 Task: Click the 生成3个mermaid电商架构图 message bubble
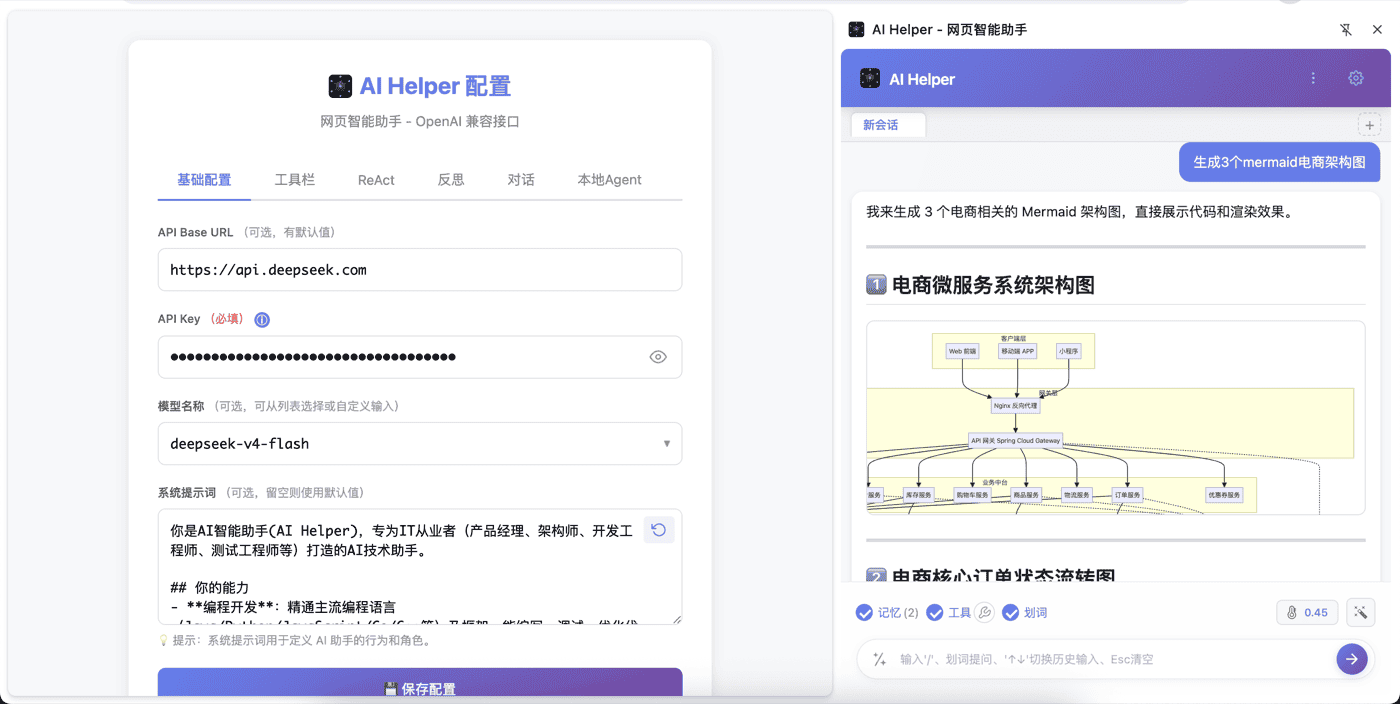pos(1279,162)
